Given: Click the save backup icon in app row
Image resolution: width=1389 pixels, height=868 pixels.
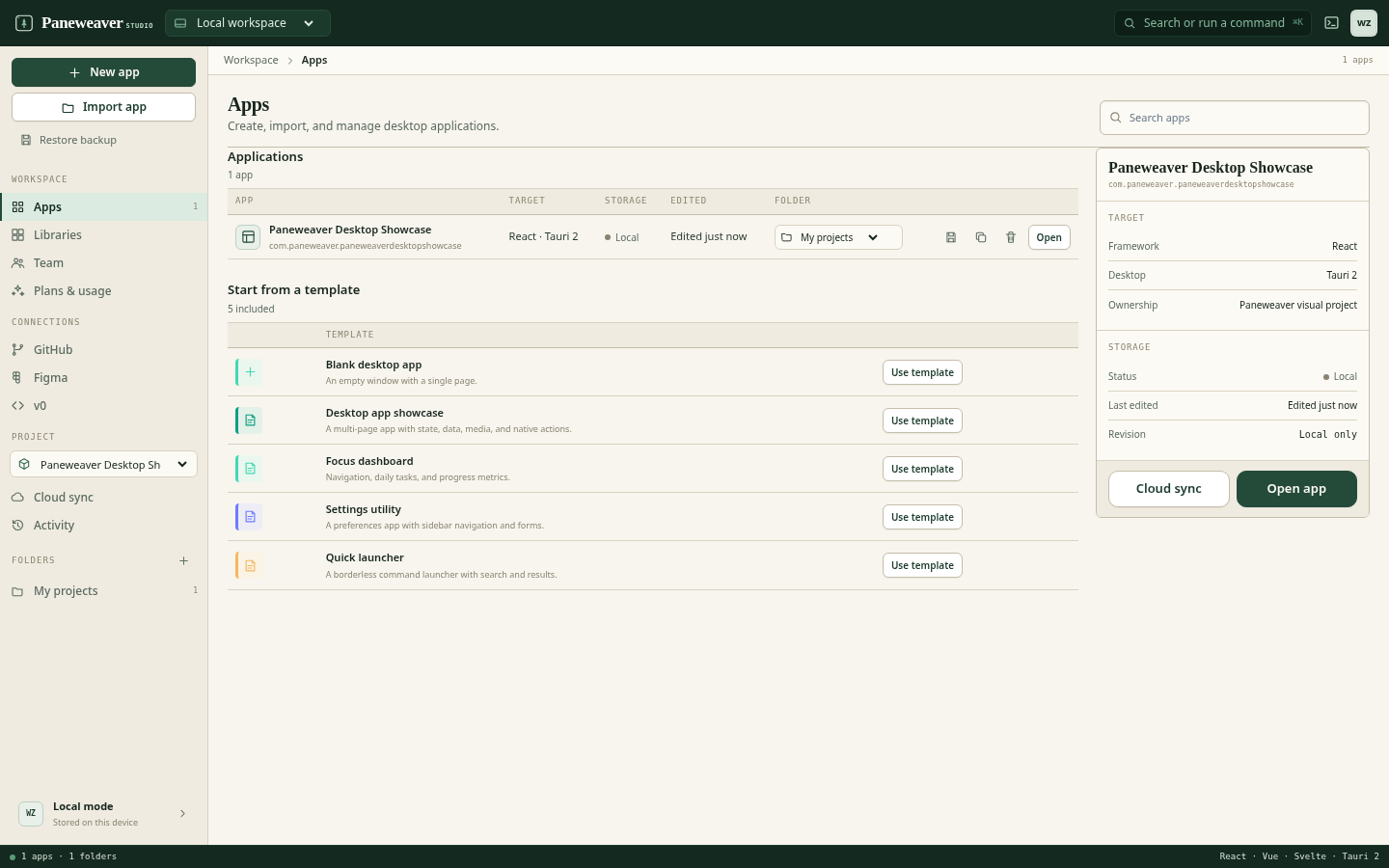Looking at the screenshot, I should 951,237.
